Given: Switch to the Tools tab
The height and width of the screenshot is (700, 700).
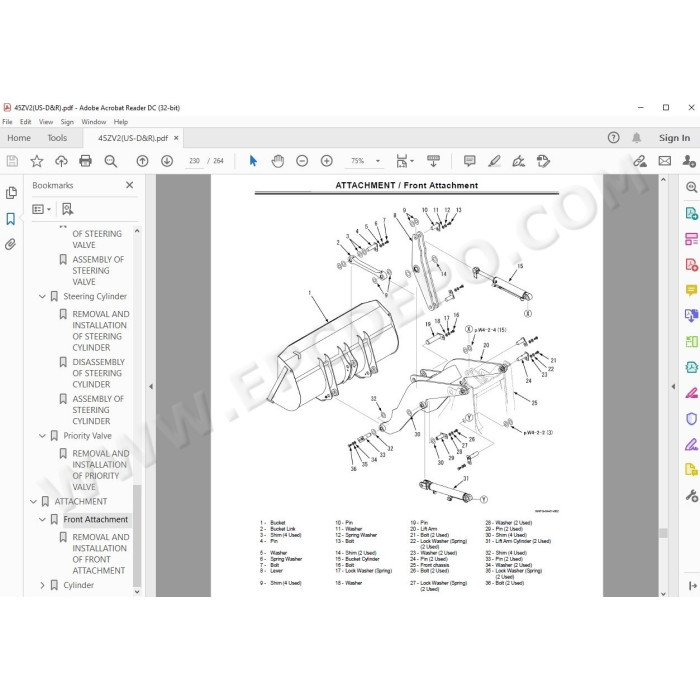Looking at the screenshot, I should pyautogui.click(x=57, y=138).
